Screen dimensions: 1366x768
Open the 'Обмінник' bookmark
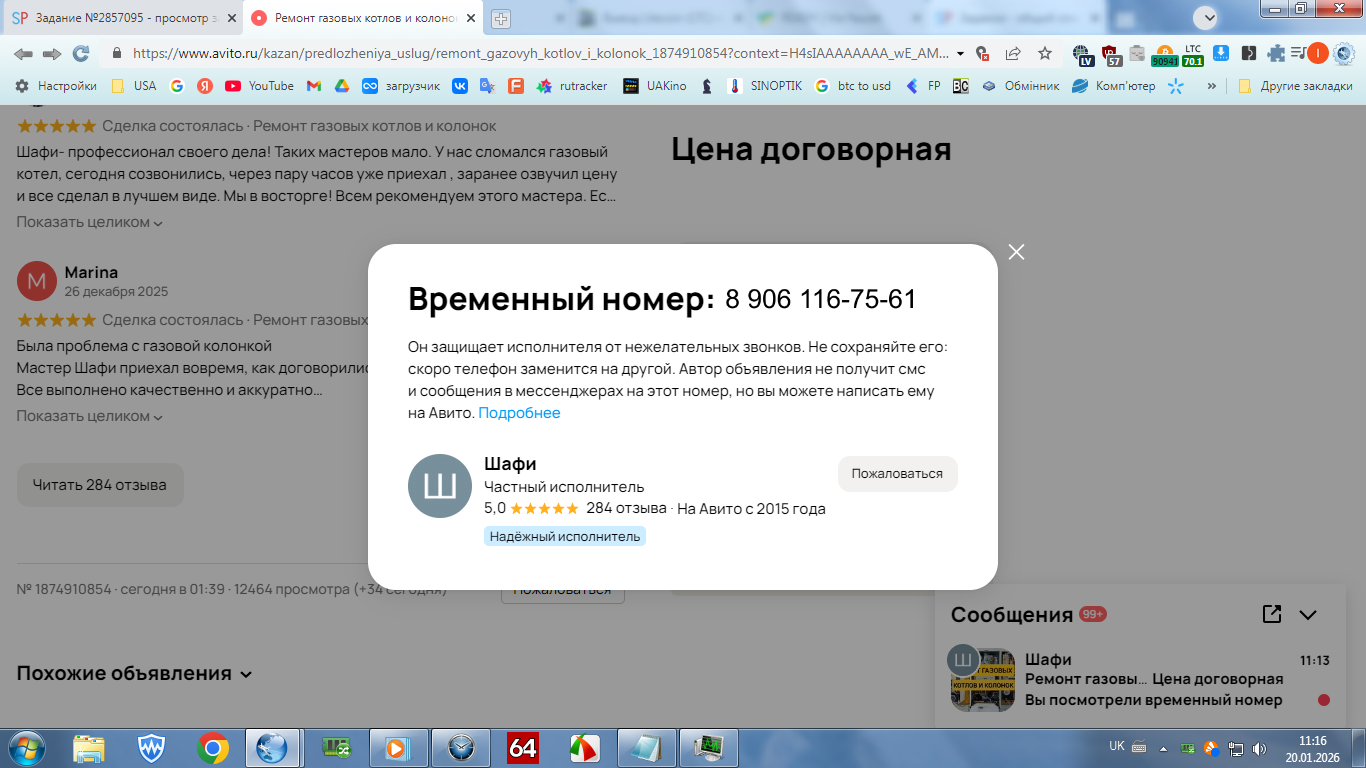tap(1020, 86)
